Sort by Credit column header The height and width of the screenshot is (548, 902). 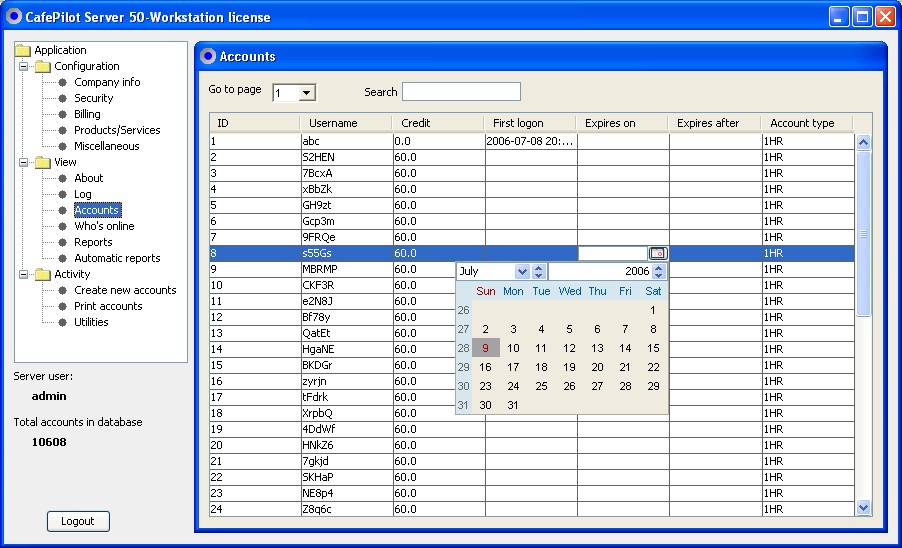pos(438,123)
